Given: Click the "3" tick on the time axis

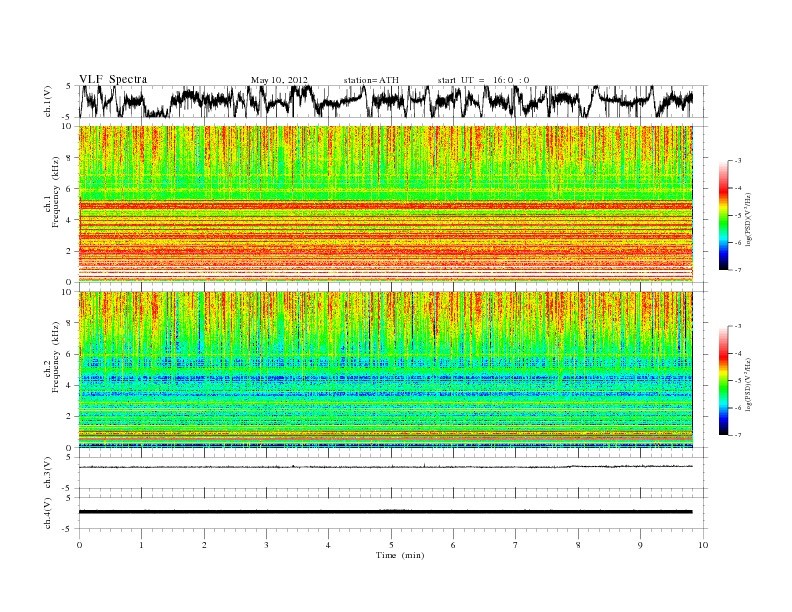Looking at the screenshot, I should click(x=266, y=545).
